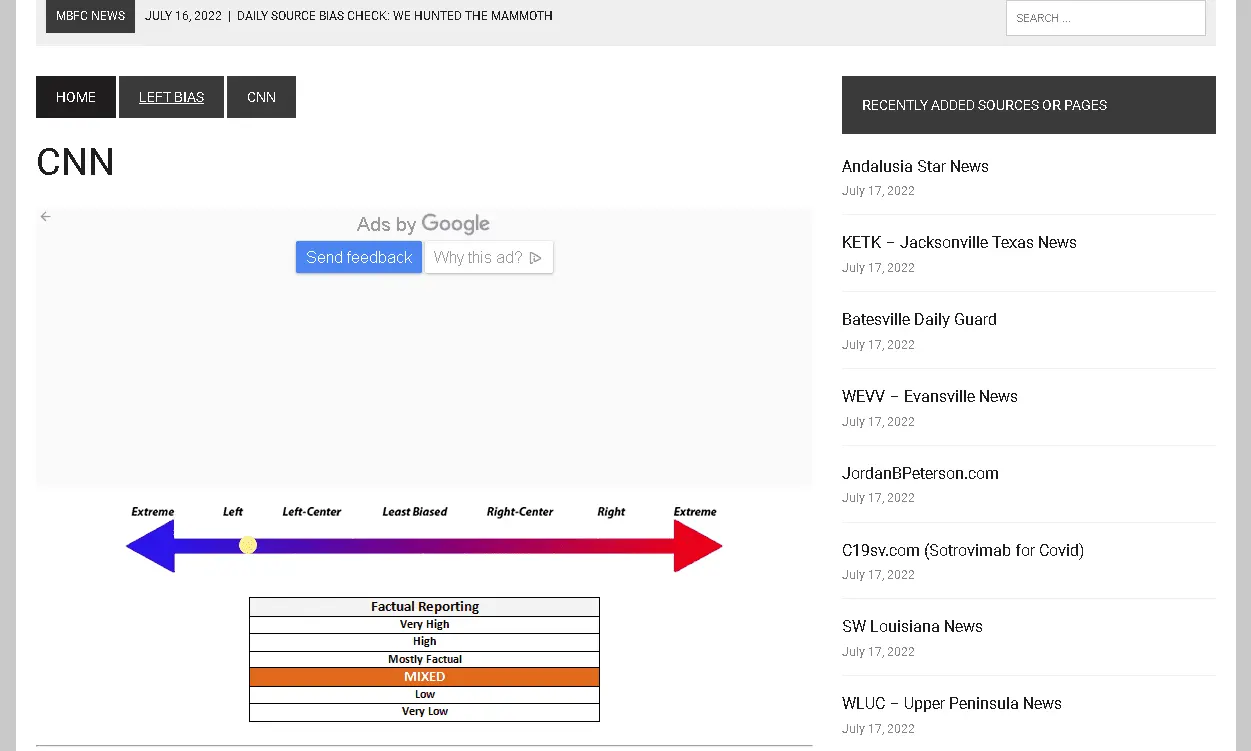Visit the Batesville Daily Guard page
The height and width of the screenshot is (751, 1251).
click(919, 319)
